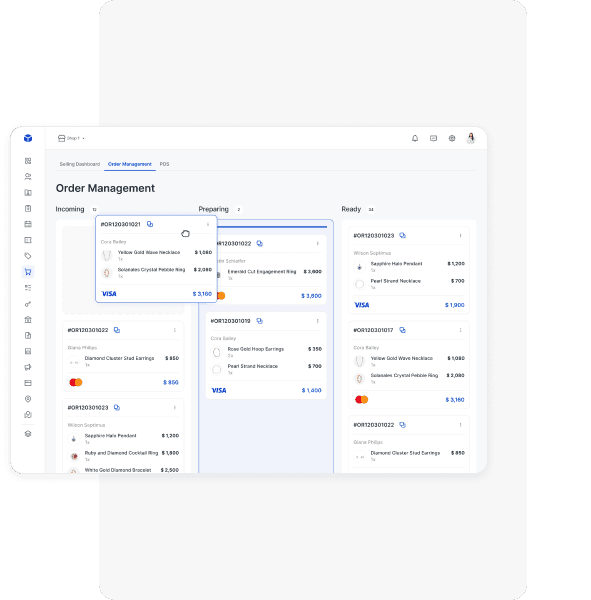Open the credit card icon in sidebar
The image size is (591, 600).
[x=28, y=383]
